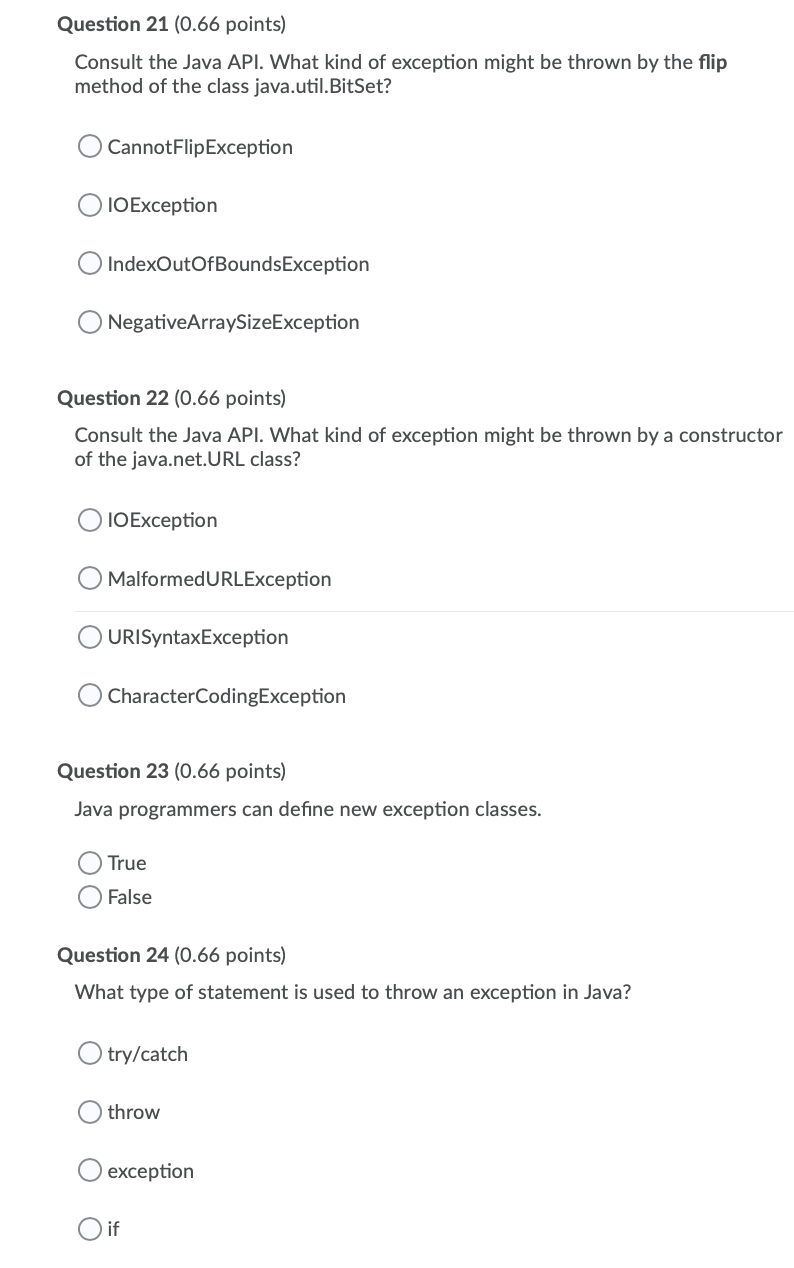This screenshot has width=794, height=1268.
Task: Click the Question 24 heading
Action: point(171,955)
